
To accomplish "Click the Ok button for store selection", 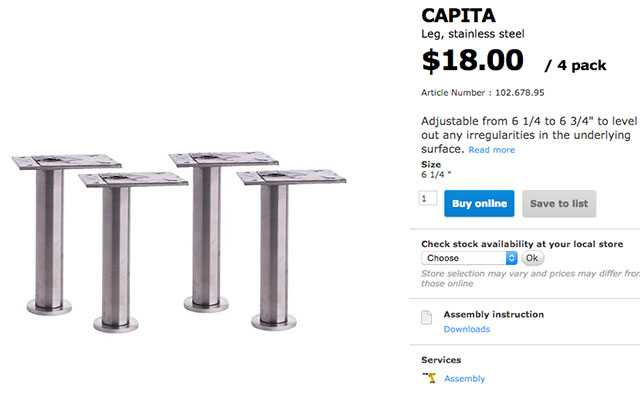I will pos(532,258).
